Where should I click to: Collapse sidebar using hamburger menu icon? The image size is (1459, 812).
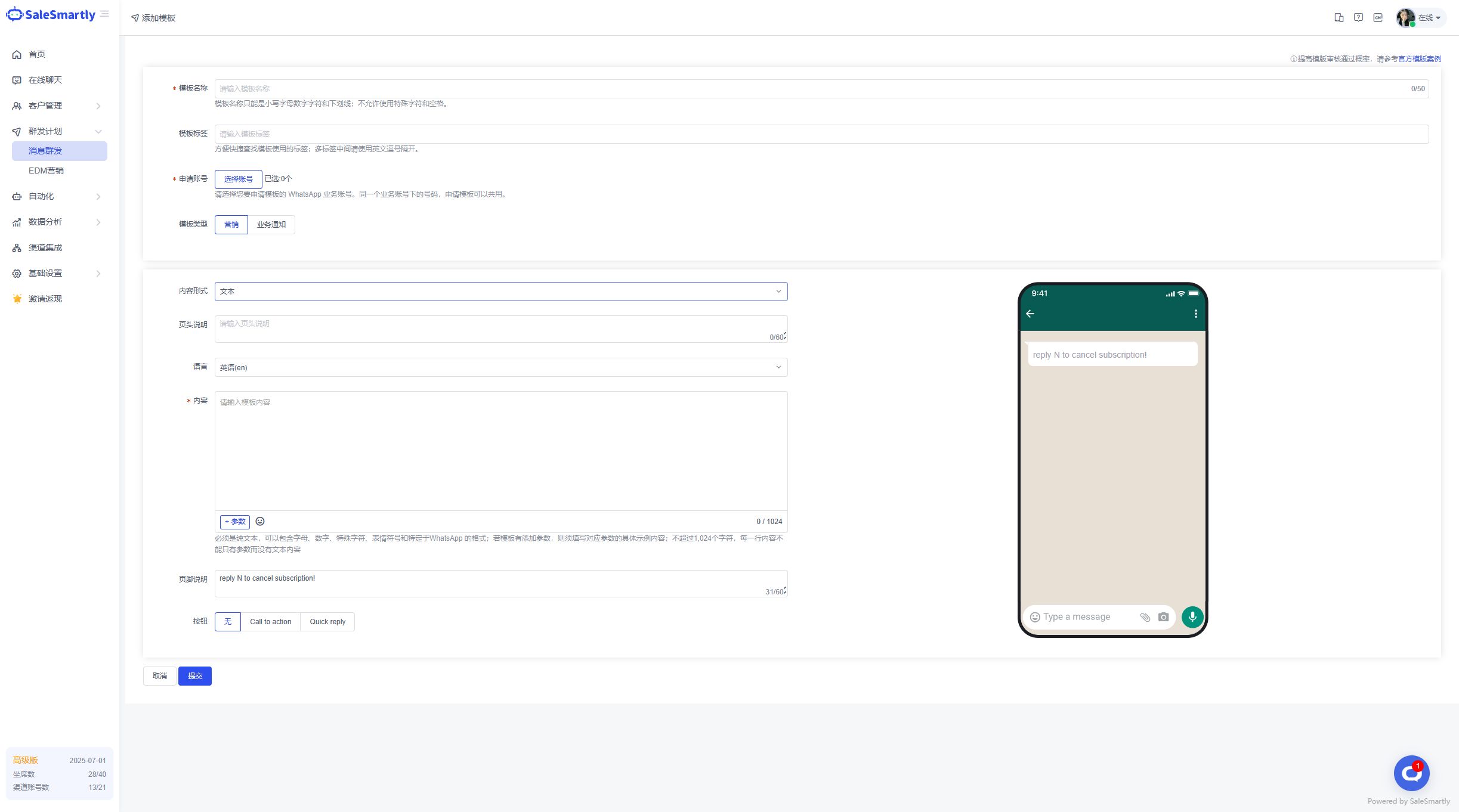click(x=104, y=14)
